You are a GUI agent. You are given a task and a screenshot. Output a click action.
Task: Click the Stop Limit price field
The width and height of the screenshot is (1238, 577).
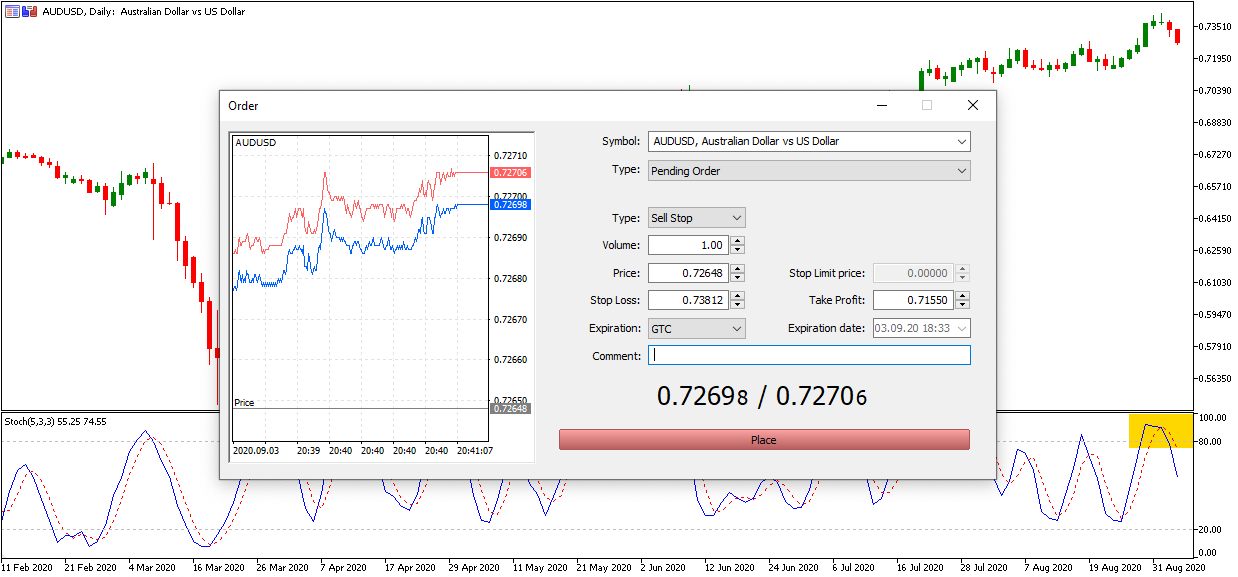point(914,273)
